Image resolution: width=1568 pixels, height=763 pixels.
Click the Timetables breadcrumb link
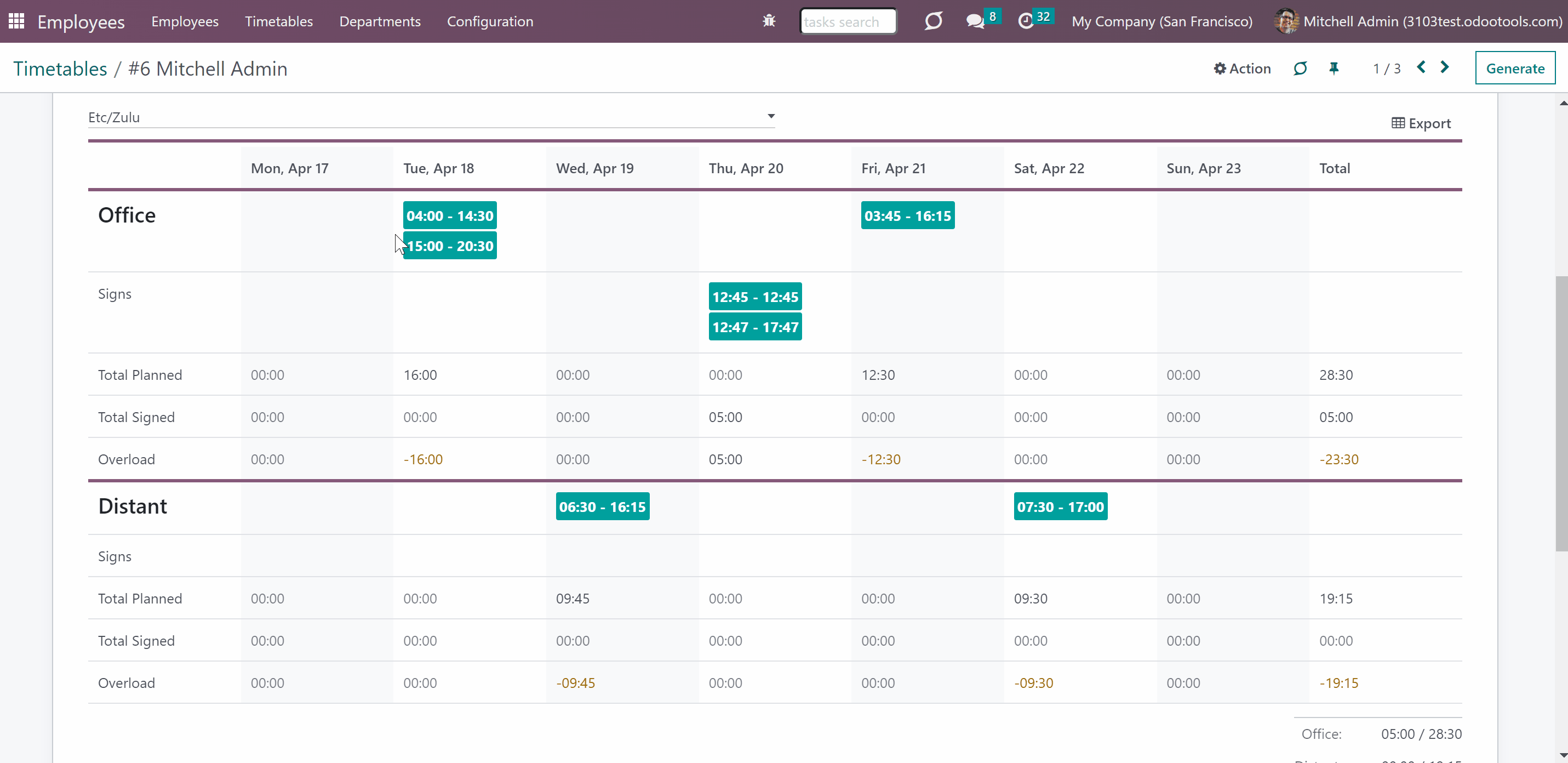(x=60, y=69)
